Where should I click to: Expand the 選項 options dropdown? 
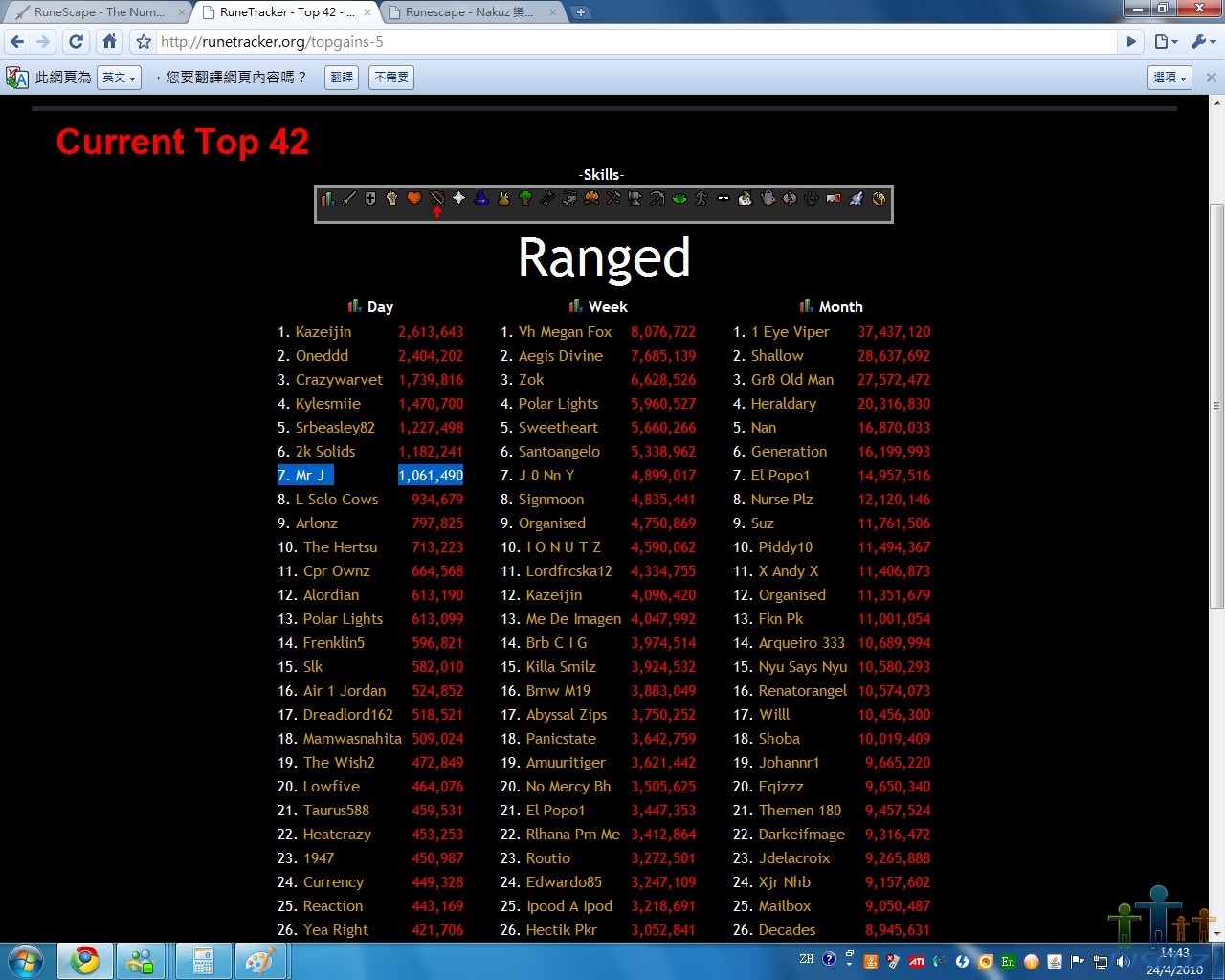coord(1169,78)
